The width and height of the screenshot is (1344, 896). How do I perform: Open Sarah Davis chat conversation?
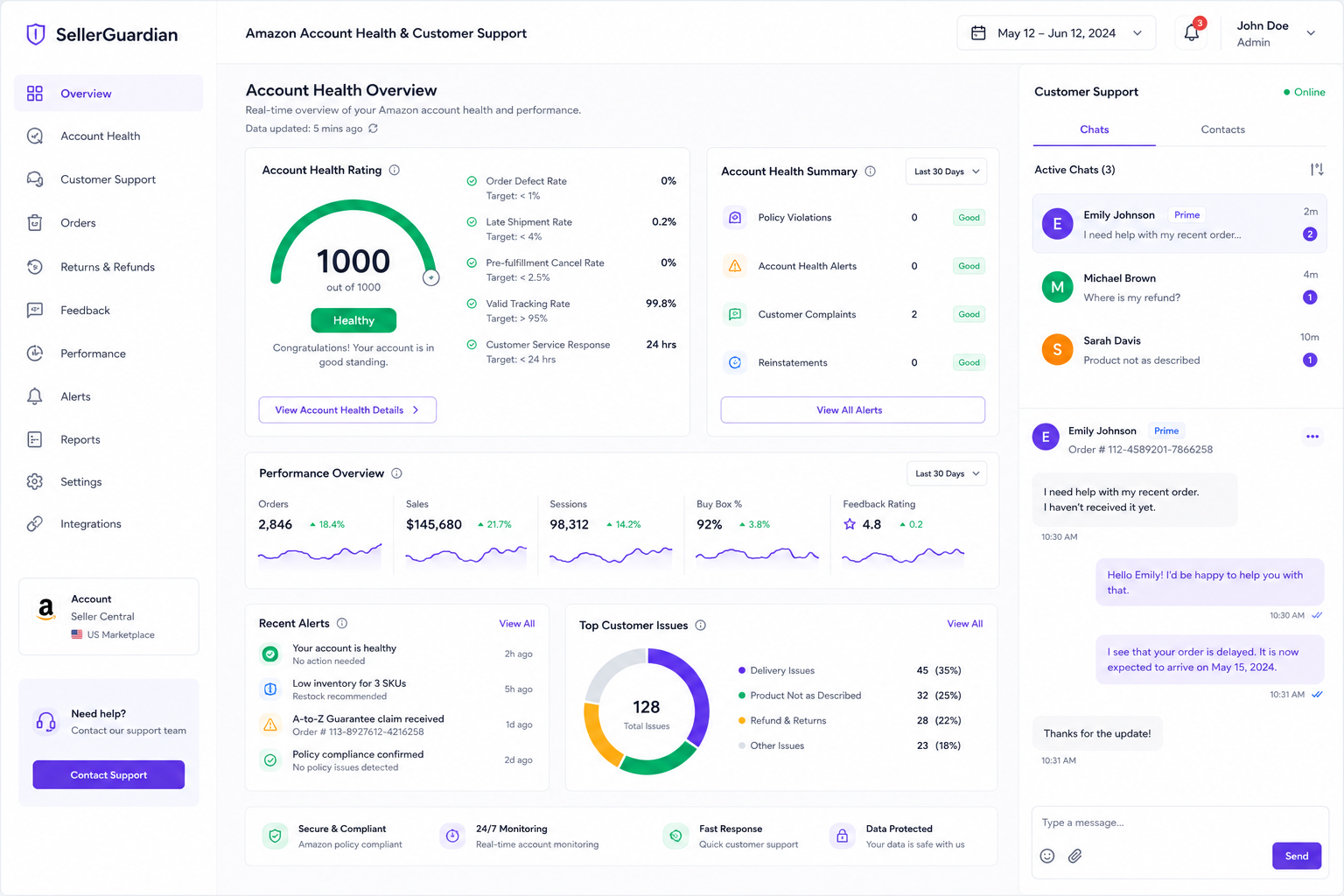click(1179, 350)
